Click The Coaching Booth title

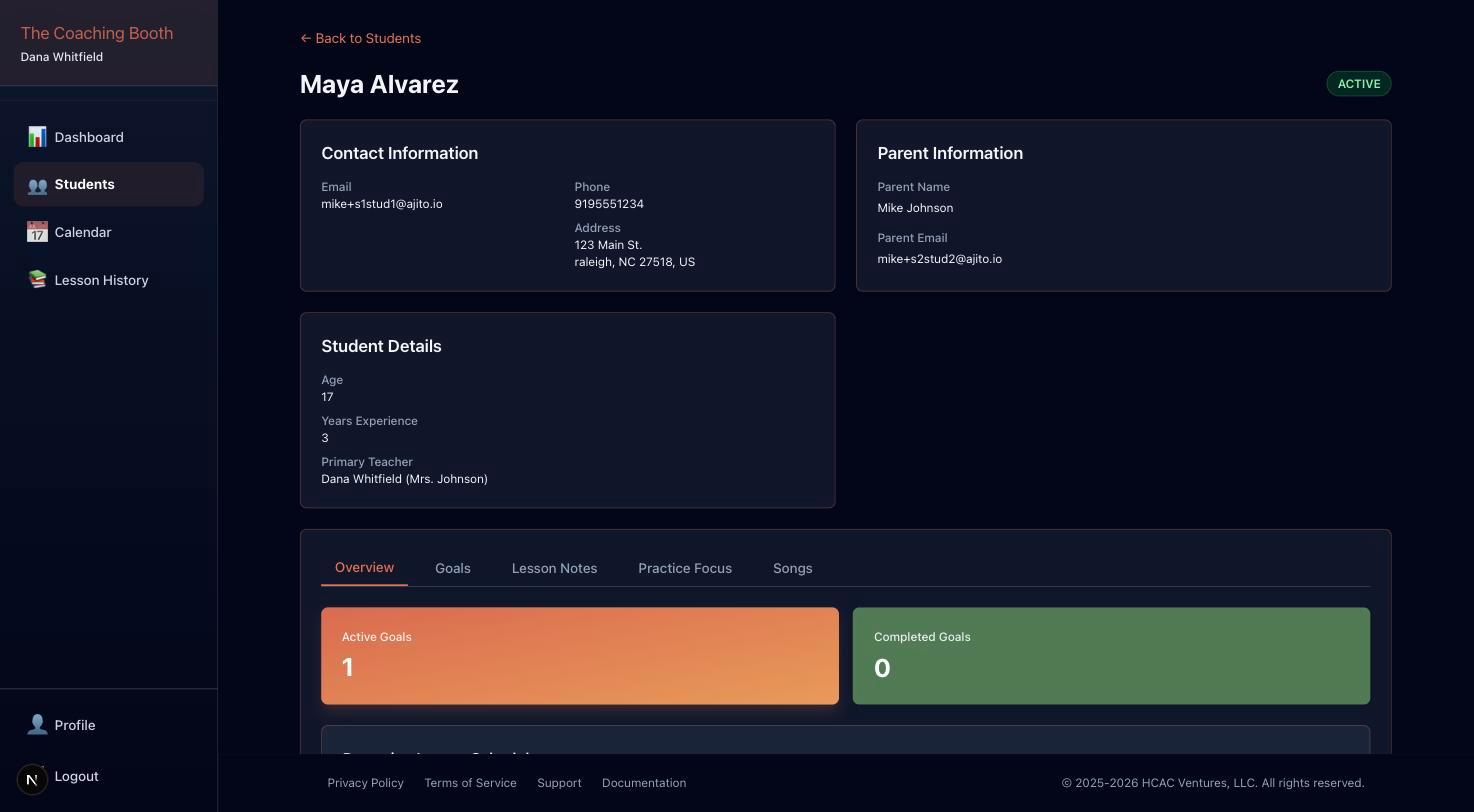click(97, 33)
